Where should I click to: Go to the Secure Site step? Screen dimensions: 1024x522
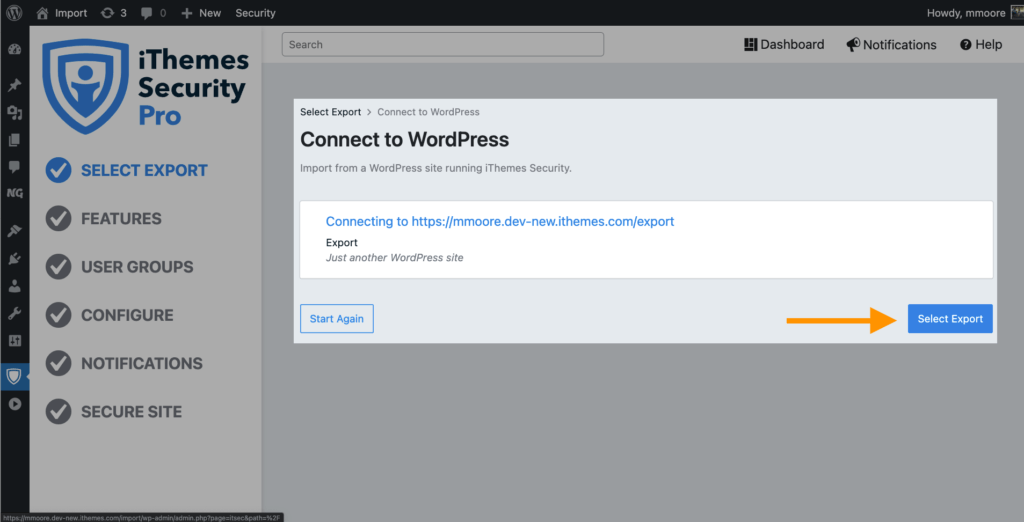pos(114,412)
